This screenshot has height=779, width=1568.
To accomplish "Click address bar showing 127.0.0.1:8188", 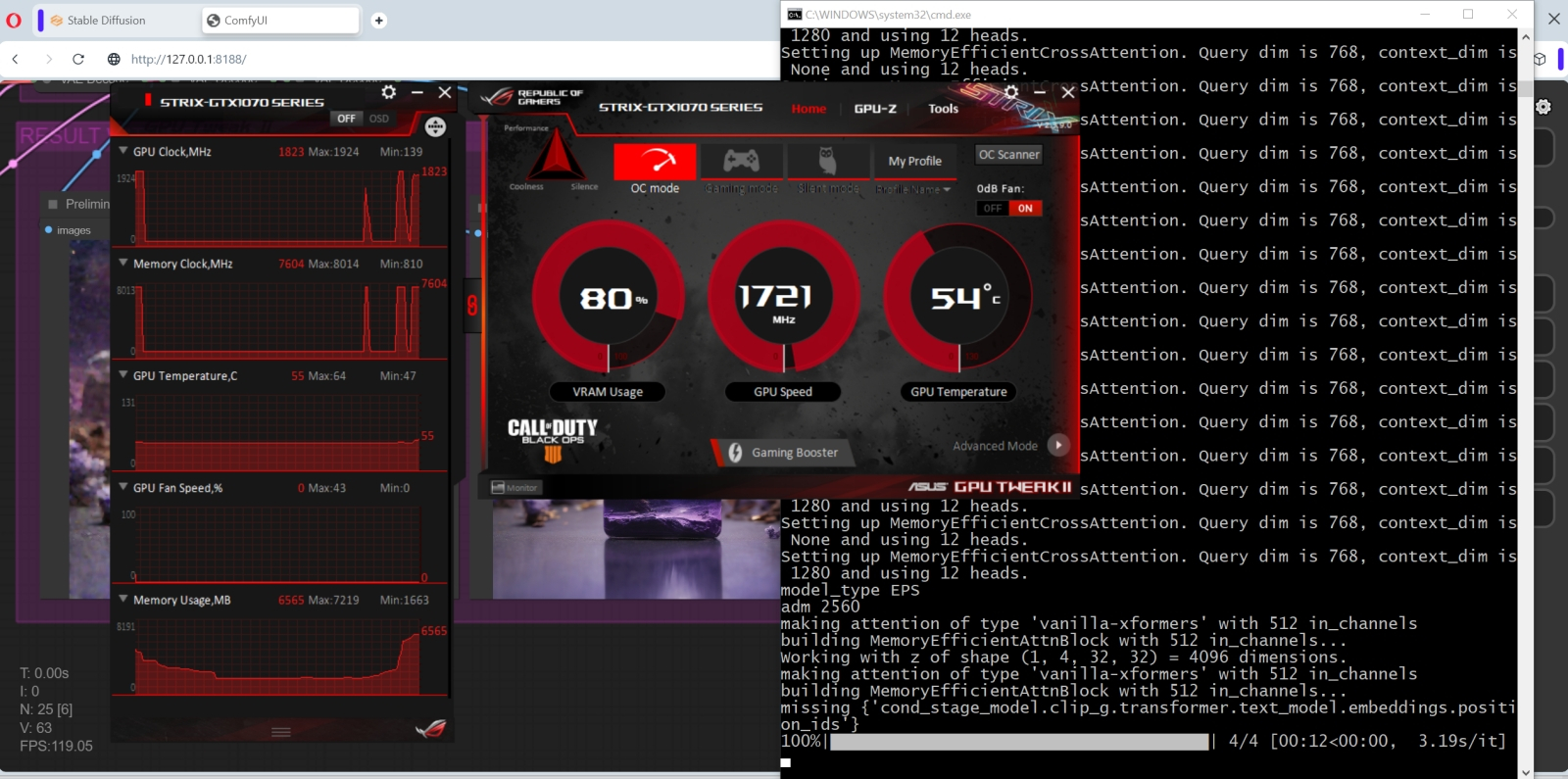I will pyautogui.click(x=188, y=59).
